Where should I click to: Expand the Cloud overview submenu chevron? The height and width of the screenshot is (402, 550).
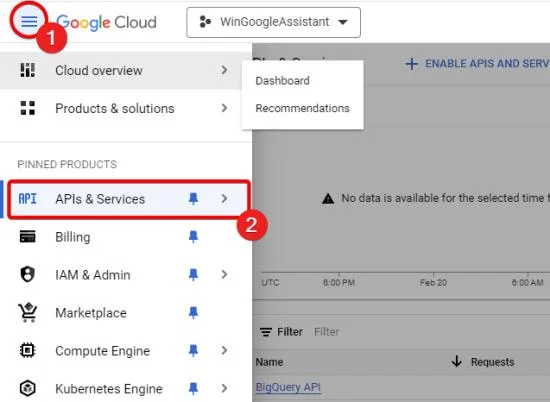tap(224, 70)
